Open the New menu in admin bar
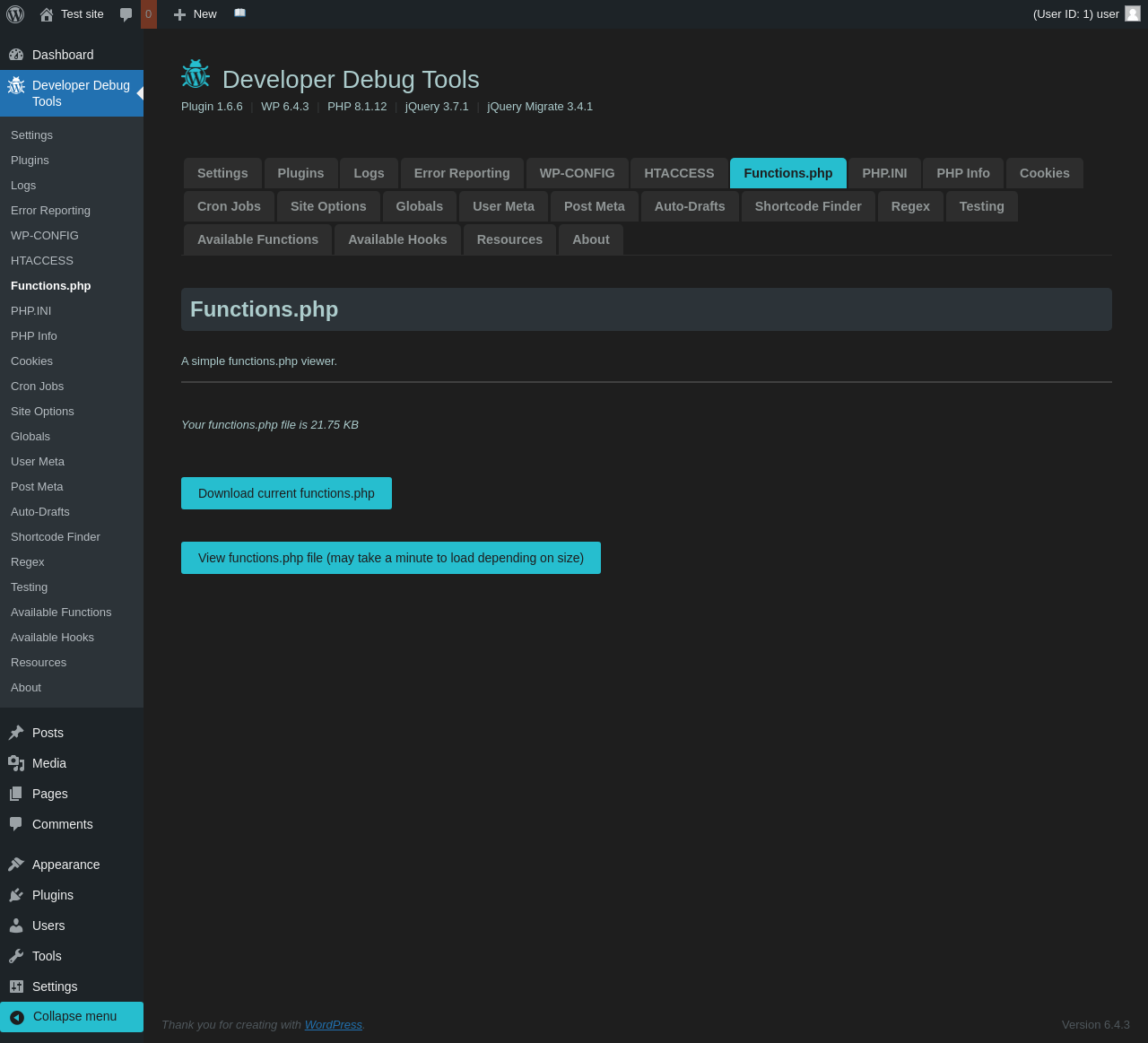 pyautogui.click(x=196, y=14)
